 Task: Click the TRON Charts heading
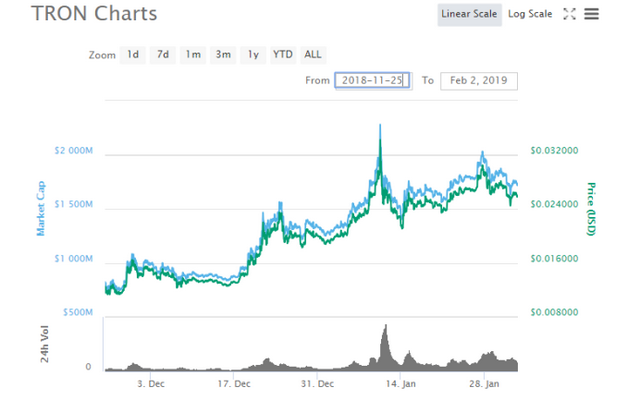(94, 13)
